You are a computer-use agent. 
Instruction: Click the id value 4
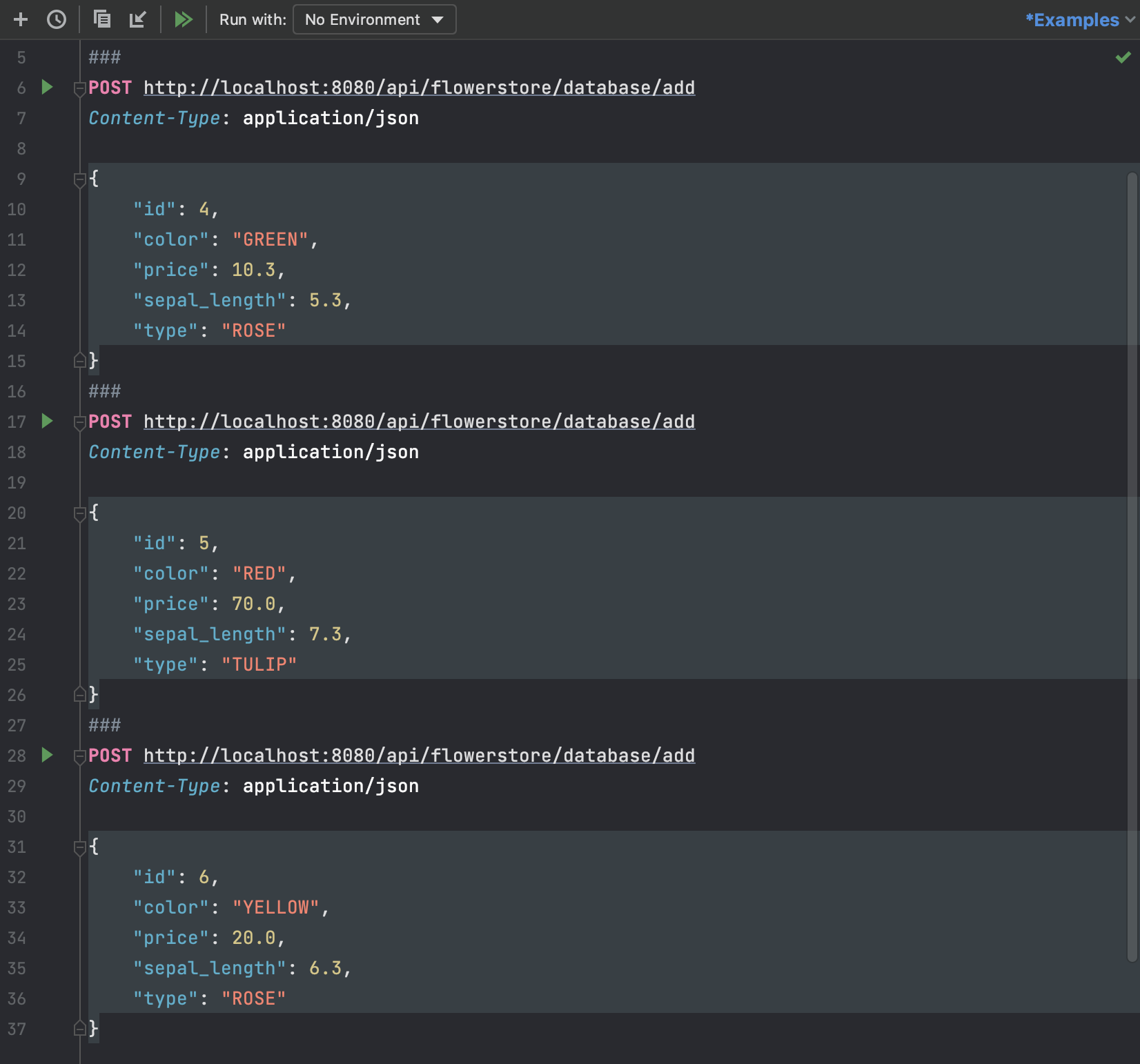pyautogui.click(x=204, y=209)
